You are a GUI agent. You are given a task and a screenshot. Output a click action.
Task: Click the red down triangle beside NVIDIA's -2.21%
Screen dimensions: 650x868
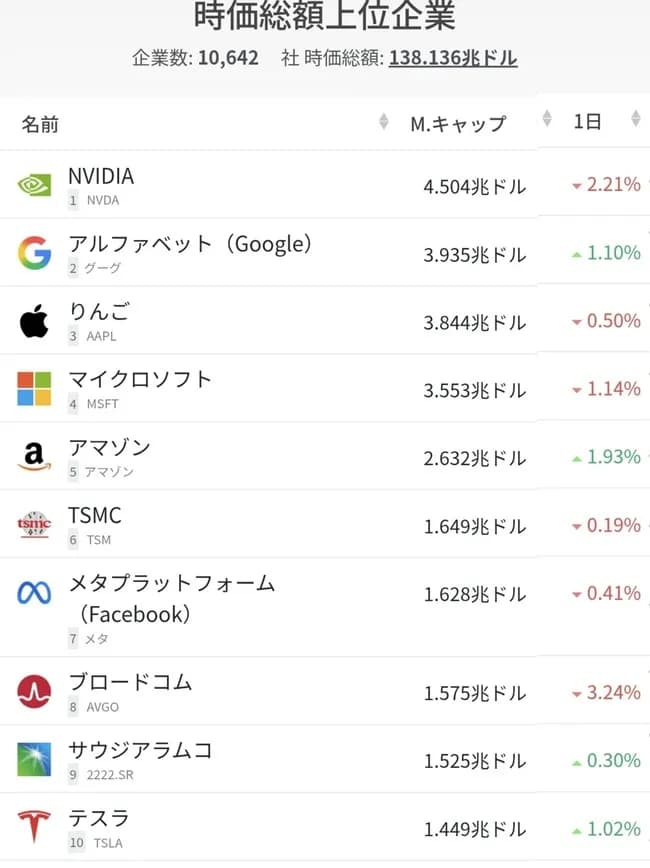click(577, 186)
